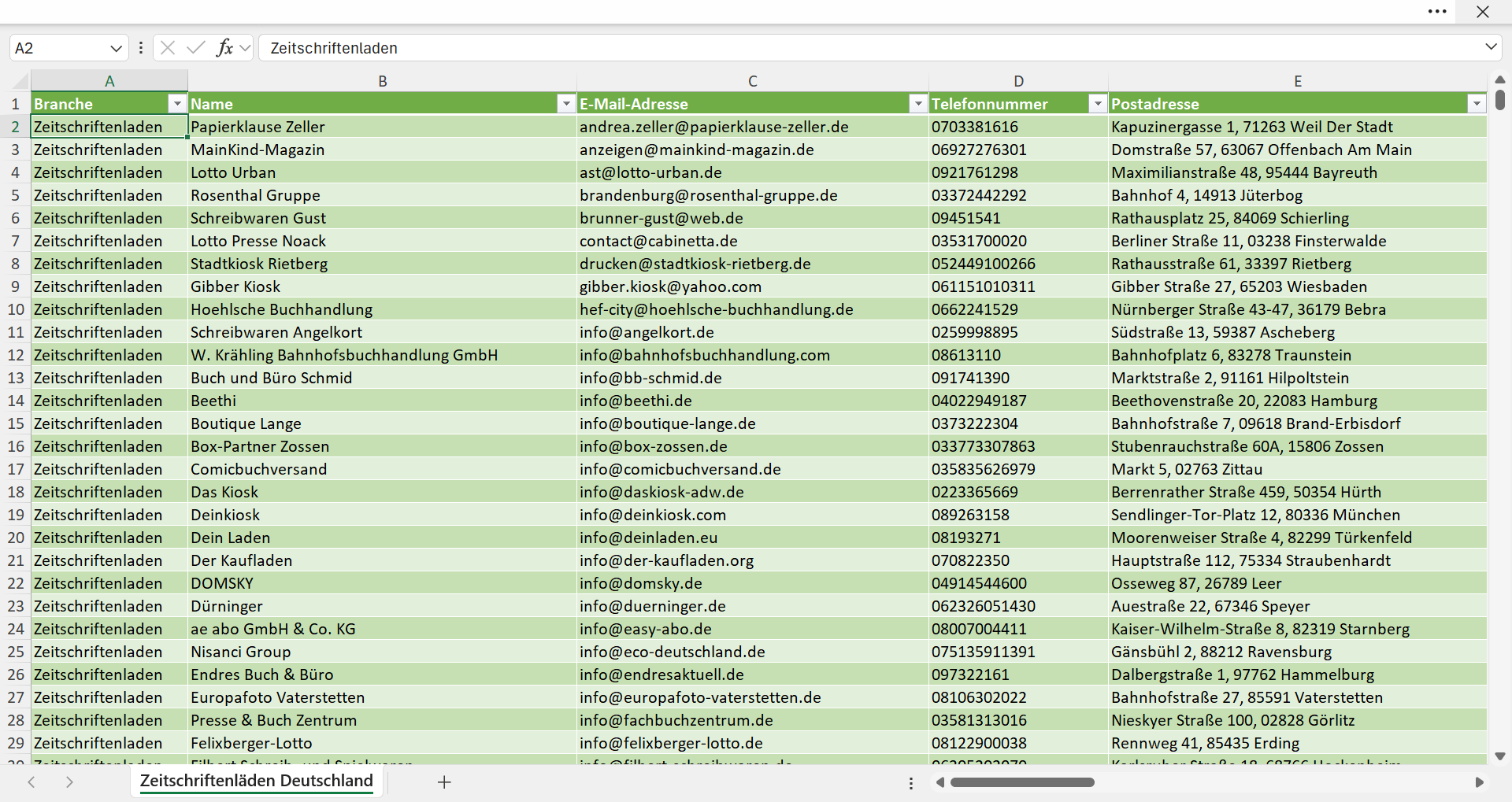Click the ast@lotto-urban.de email cell
Image resolution: width=1512 pixels, height=802 pixels.
click(x=753, y=172)
